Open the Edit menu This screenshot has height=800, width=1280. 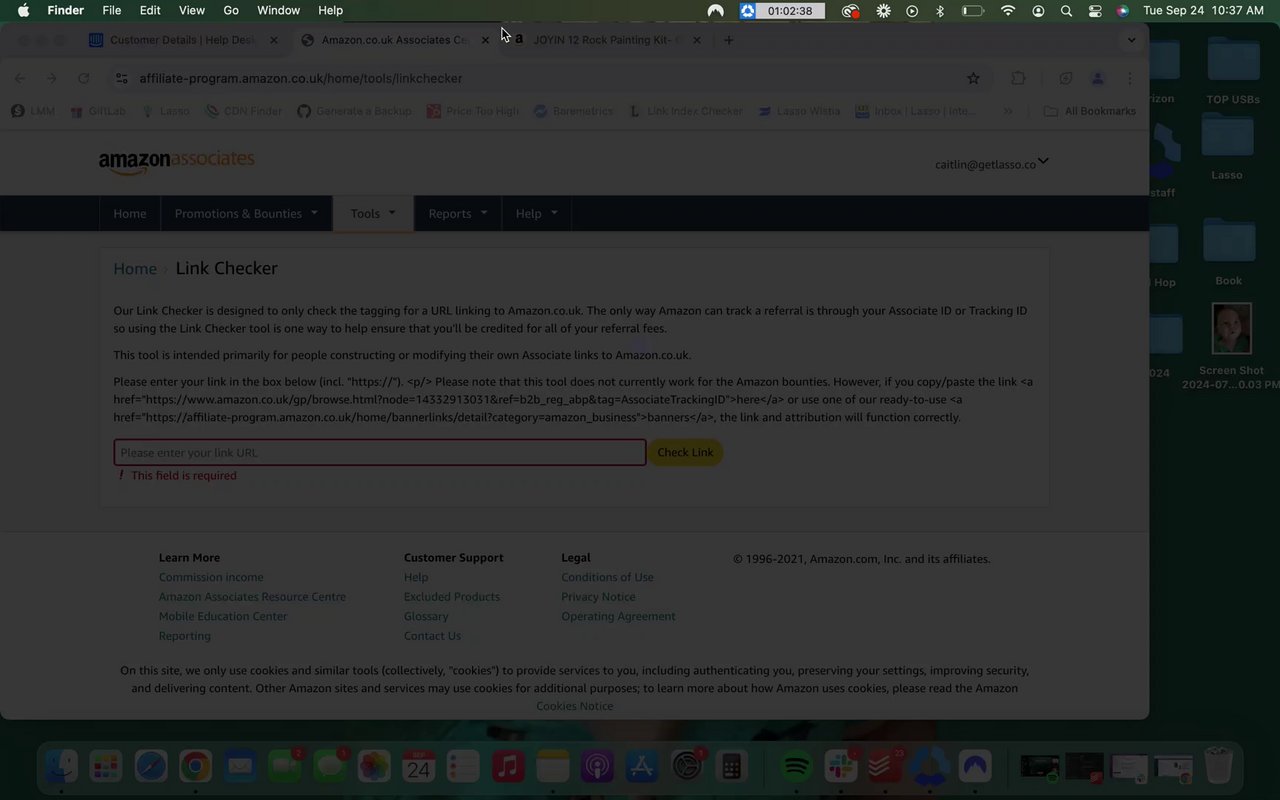(x=150, y=10)
